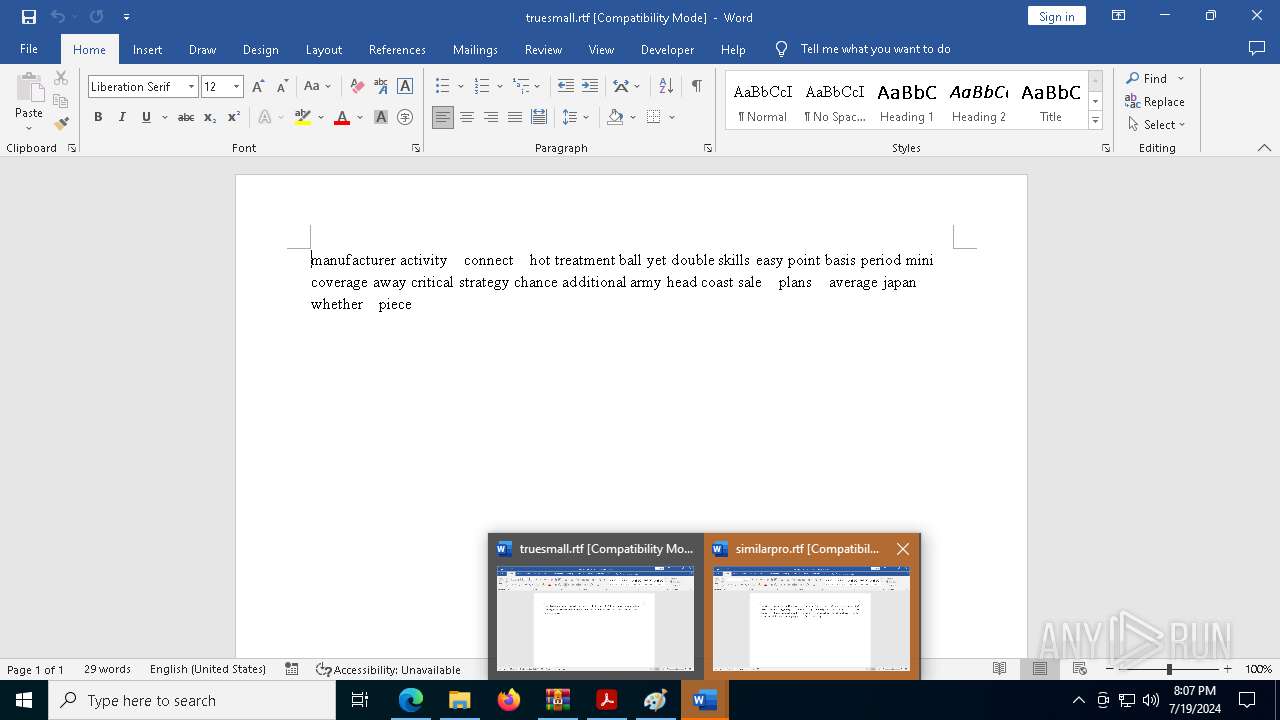Viewport: 1280px width, 720px height.
Task: Apply the Text Highlight Color
Action: (303, 117)
